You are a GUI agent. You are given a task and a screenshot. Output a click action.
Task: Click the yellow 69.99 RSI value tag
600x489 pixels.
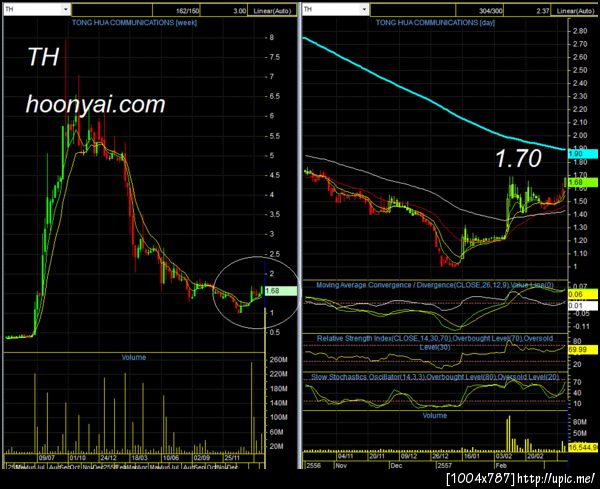tap(583, 349)
